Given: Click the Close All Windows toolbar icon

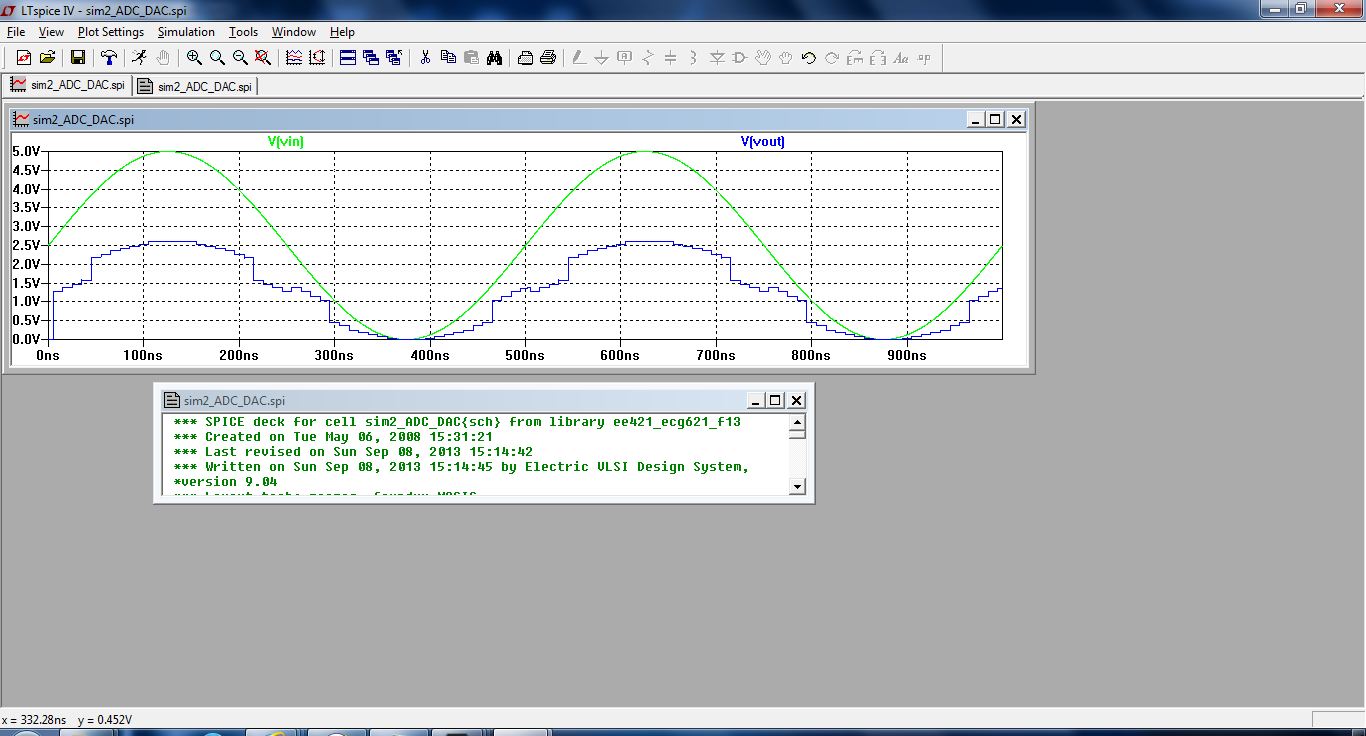Looking at the screenshot, I should pyautogui.click(x=394, y=58).
